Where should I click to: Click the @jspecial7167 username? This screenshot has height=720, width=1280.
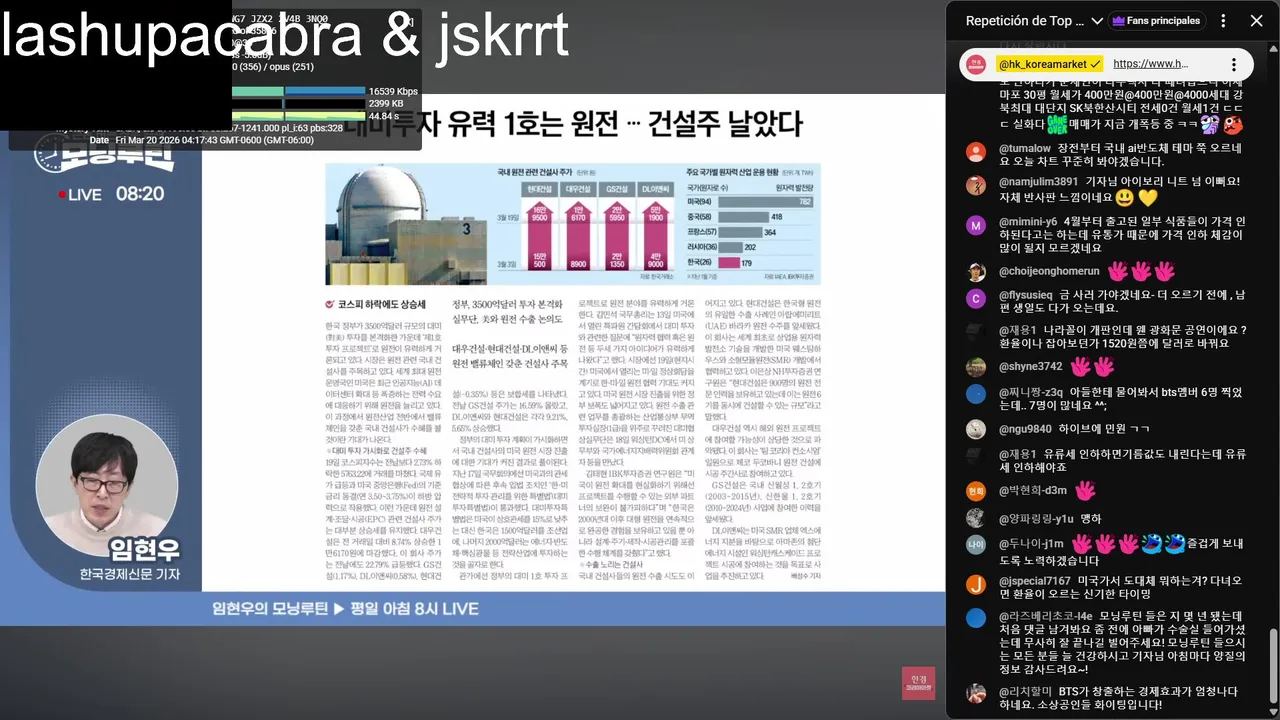click(1035, 581)
